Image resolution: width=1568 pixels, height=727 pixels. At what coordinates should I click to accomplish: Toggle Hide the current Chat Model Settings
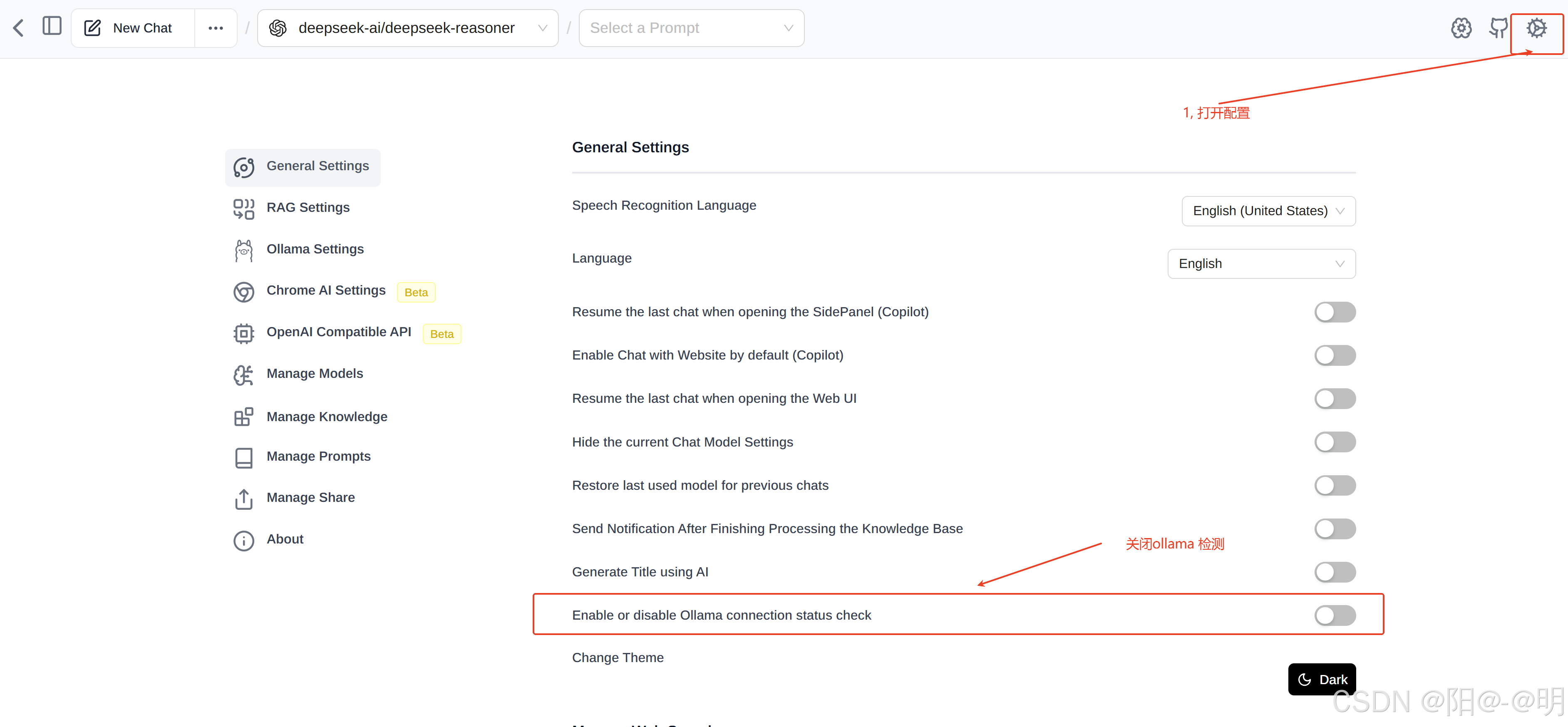pyautogui.click(x=1334, y=442)
